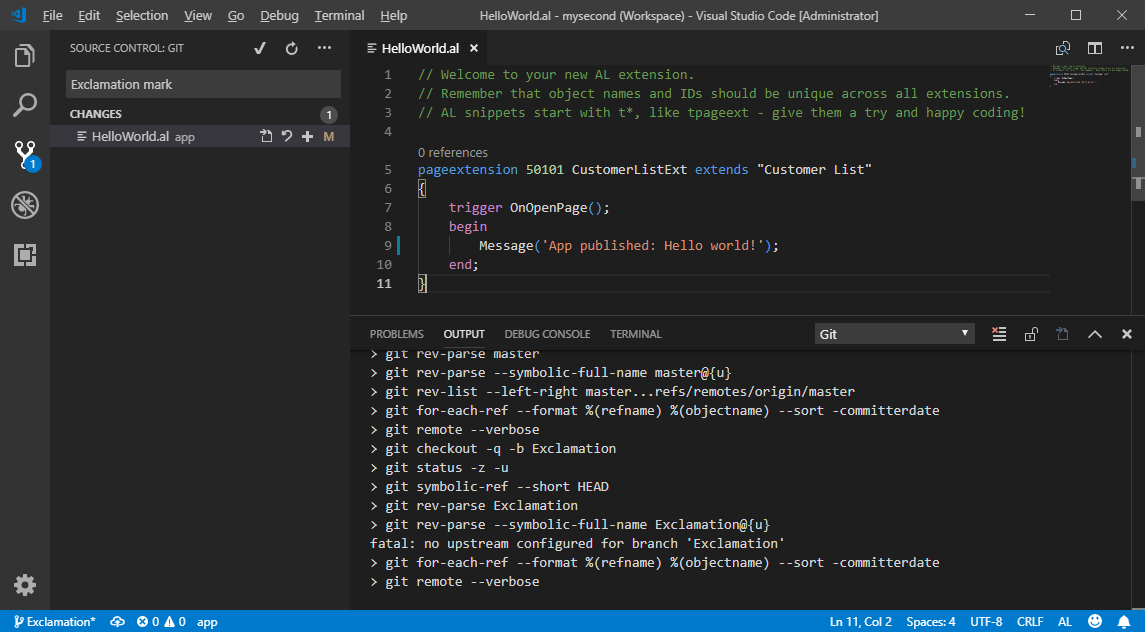Open the Search view icon
This screenshot has width=1145, height=632.
click(x=25, y=105)
